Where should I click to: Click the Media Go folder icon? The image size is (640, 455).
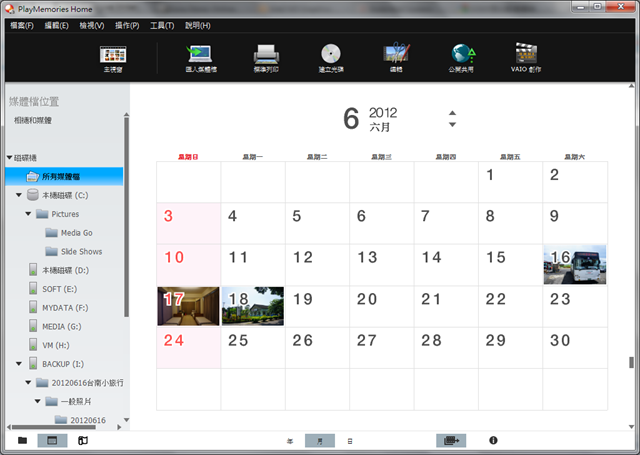coord(51,233)
